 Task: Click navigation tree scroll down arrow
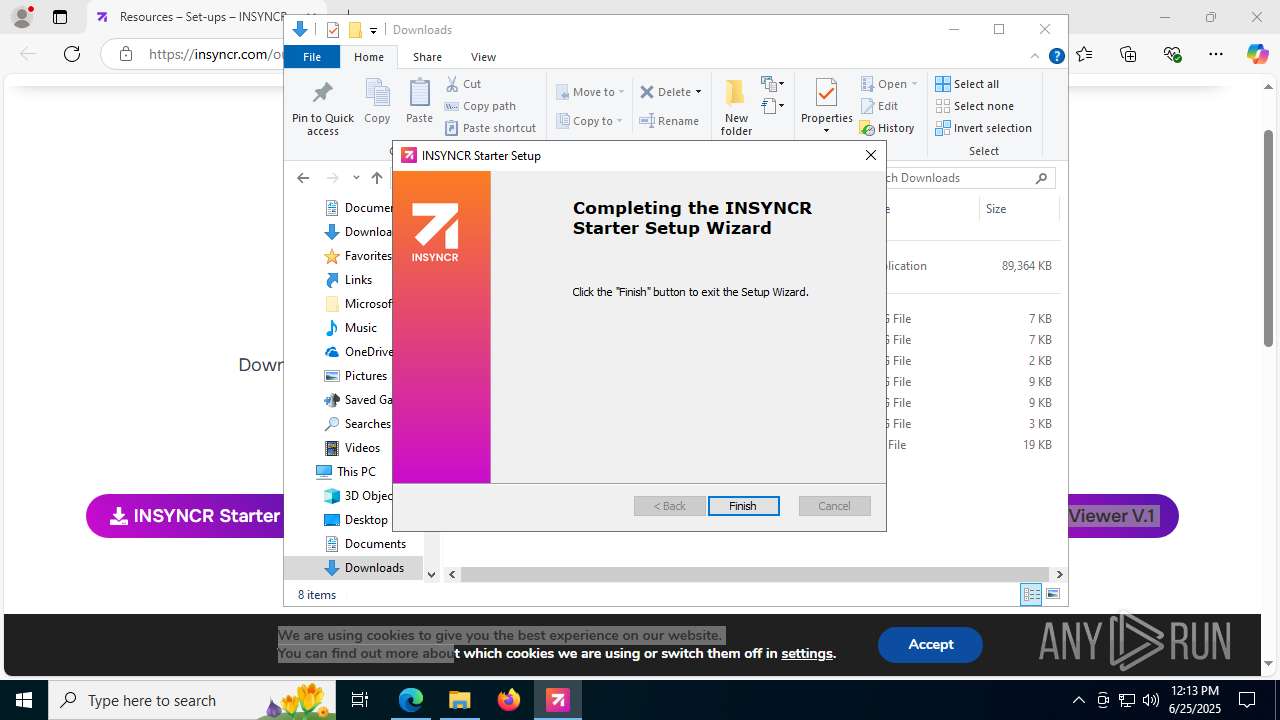(x=431, y=574)
